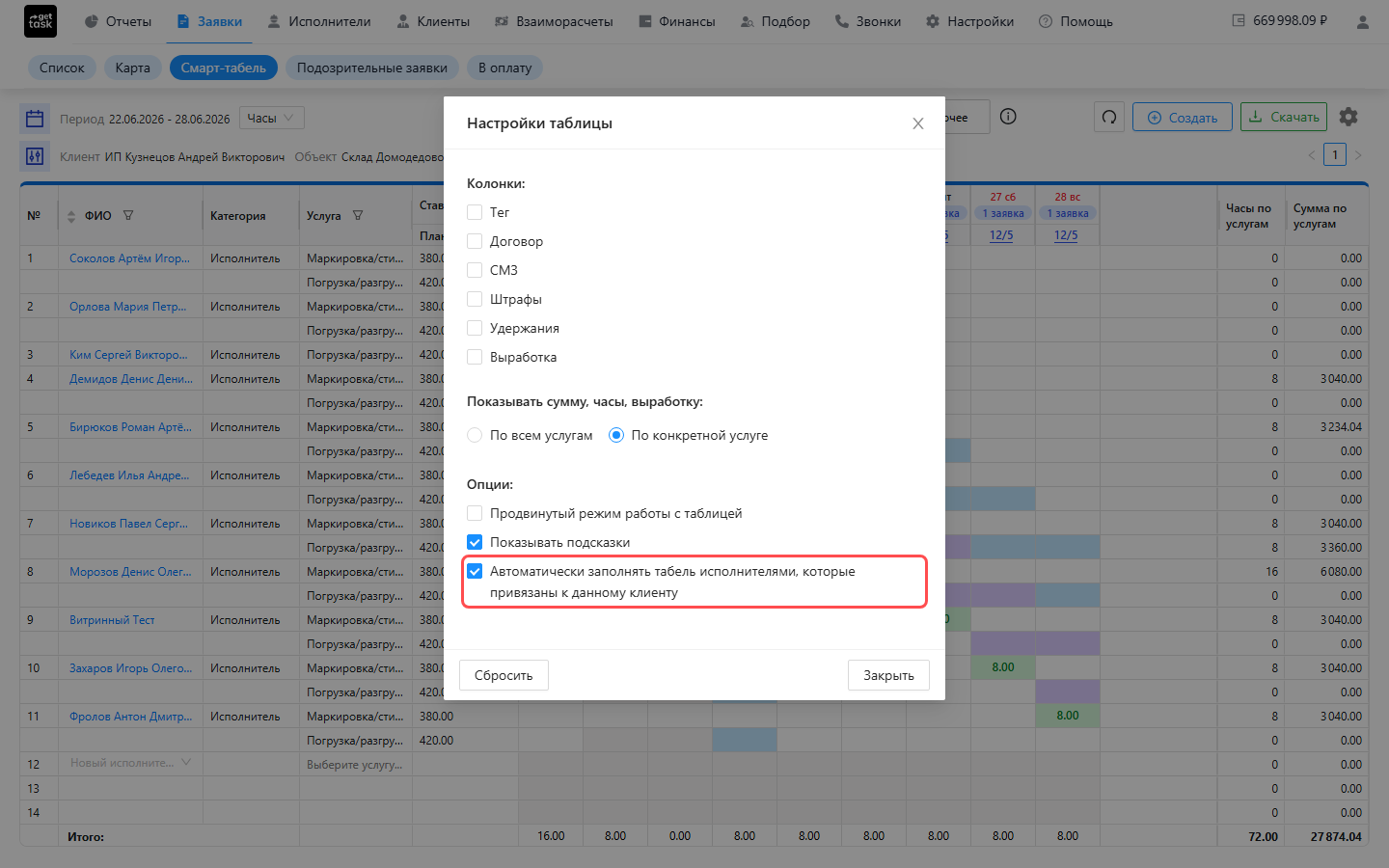The width and height of the screenshot is (1389, 868).
Task: Enable the Тег column checkbox
Action: click(x=475, y=212)
